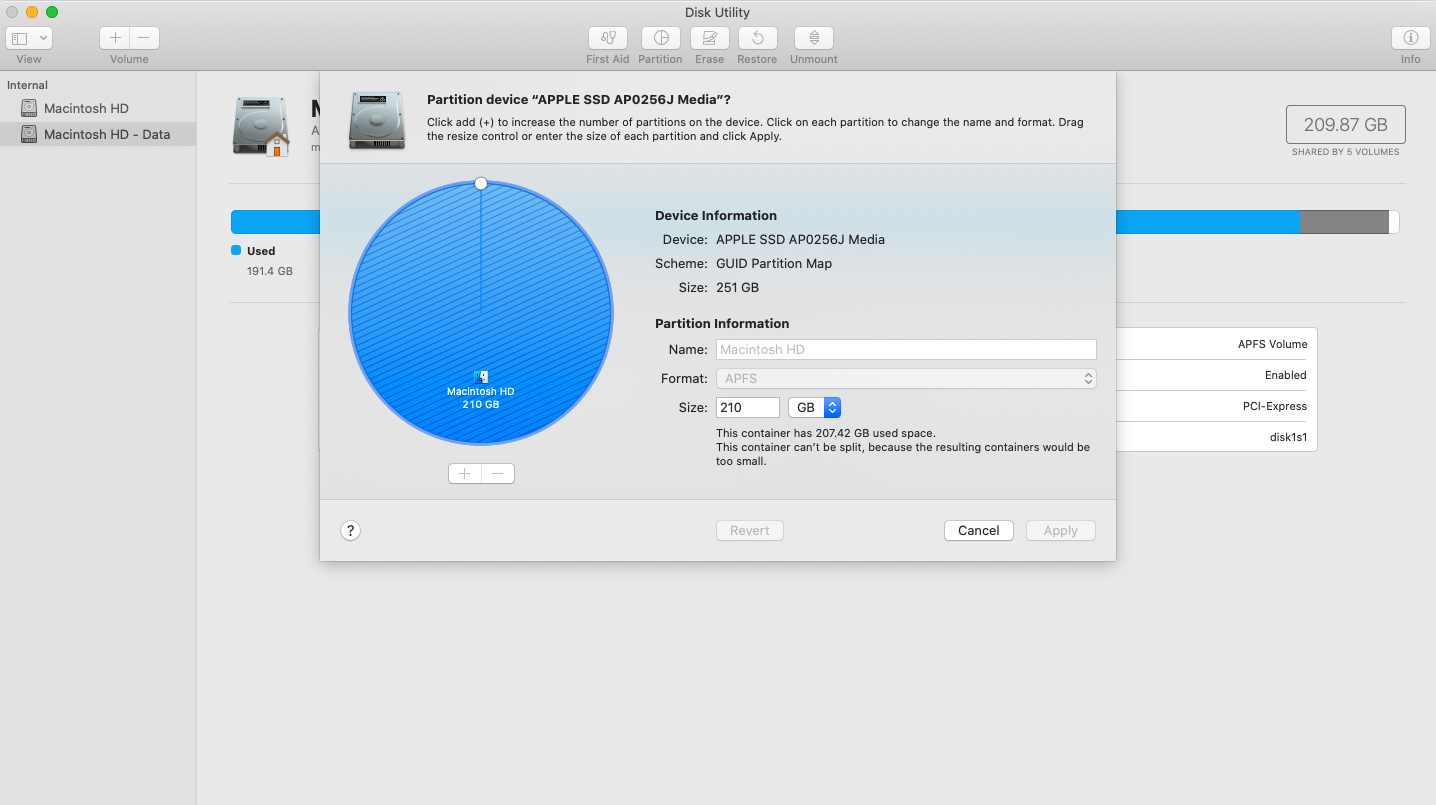
Task: Click the disk1s1 device cell
Action: pyautogui.click(x=1289, y=437)
